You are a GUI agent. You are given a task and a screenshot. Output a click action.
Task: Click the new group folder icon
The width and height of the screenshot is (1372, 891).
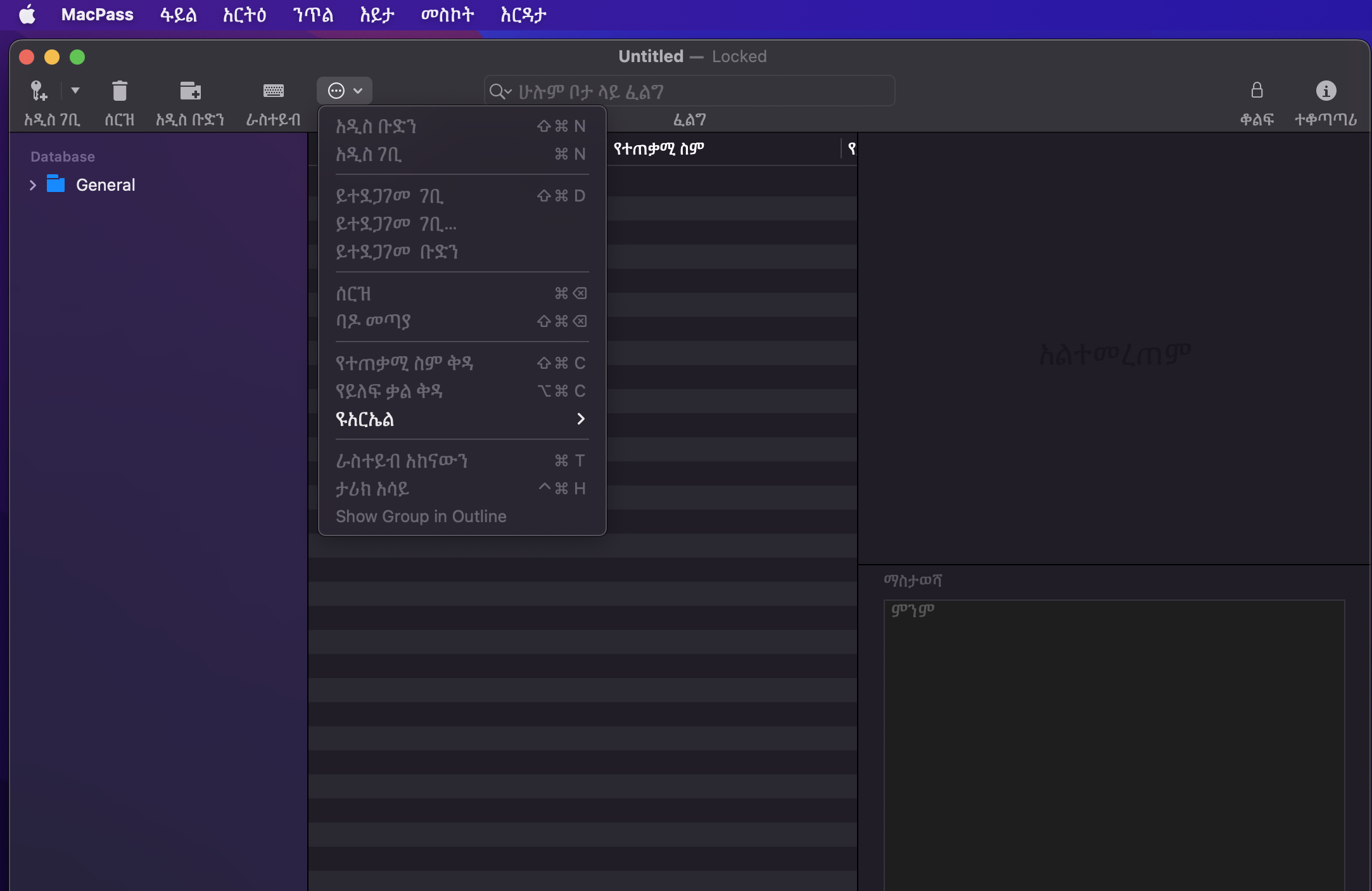190,91
